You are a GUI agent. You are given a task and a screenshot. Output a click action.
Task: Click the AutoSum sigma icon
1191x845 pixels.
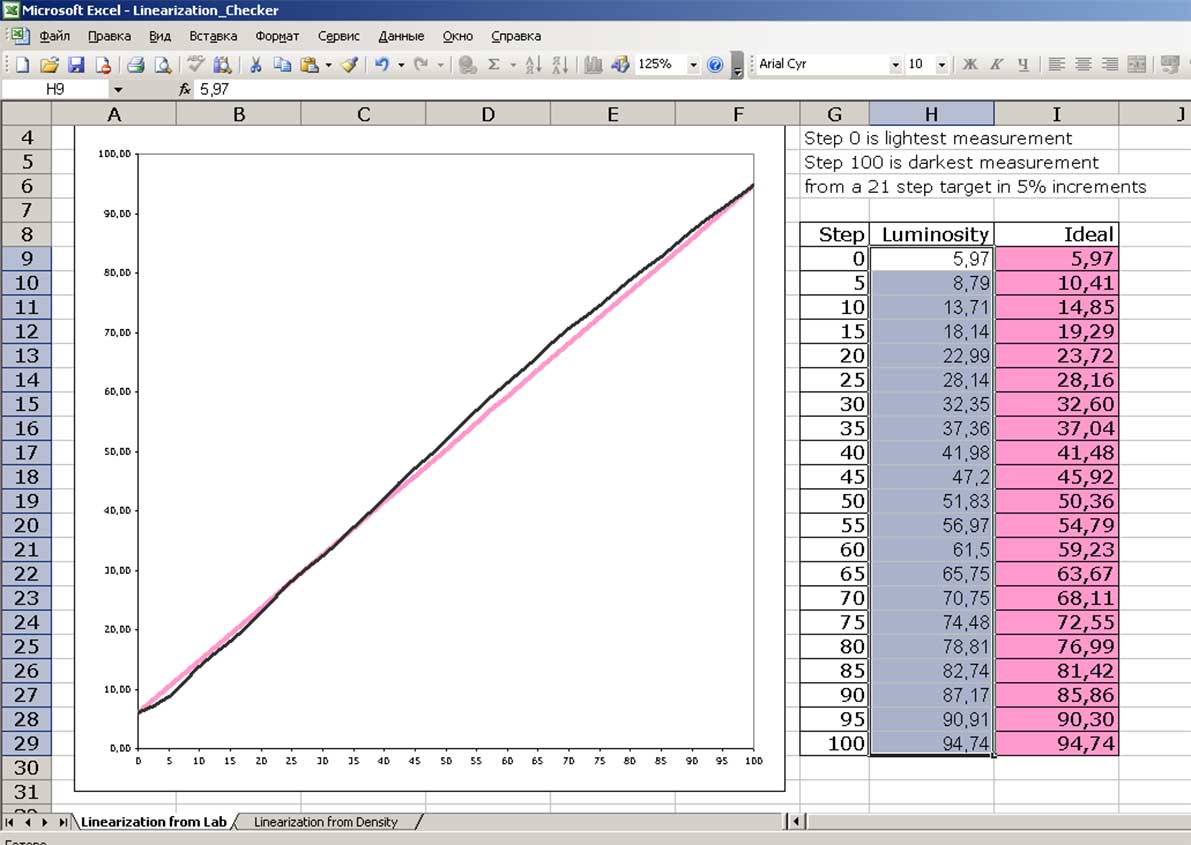494,65
